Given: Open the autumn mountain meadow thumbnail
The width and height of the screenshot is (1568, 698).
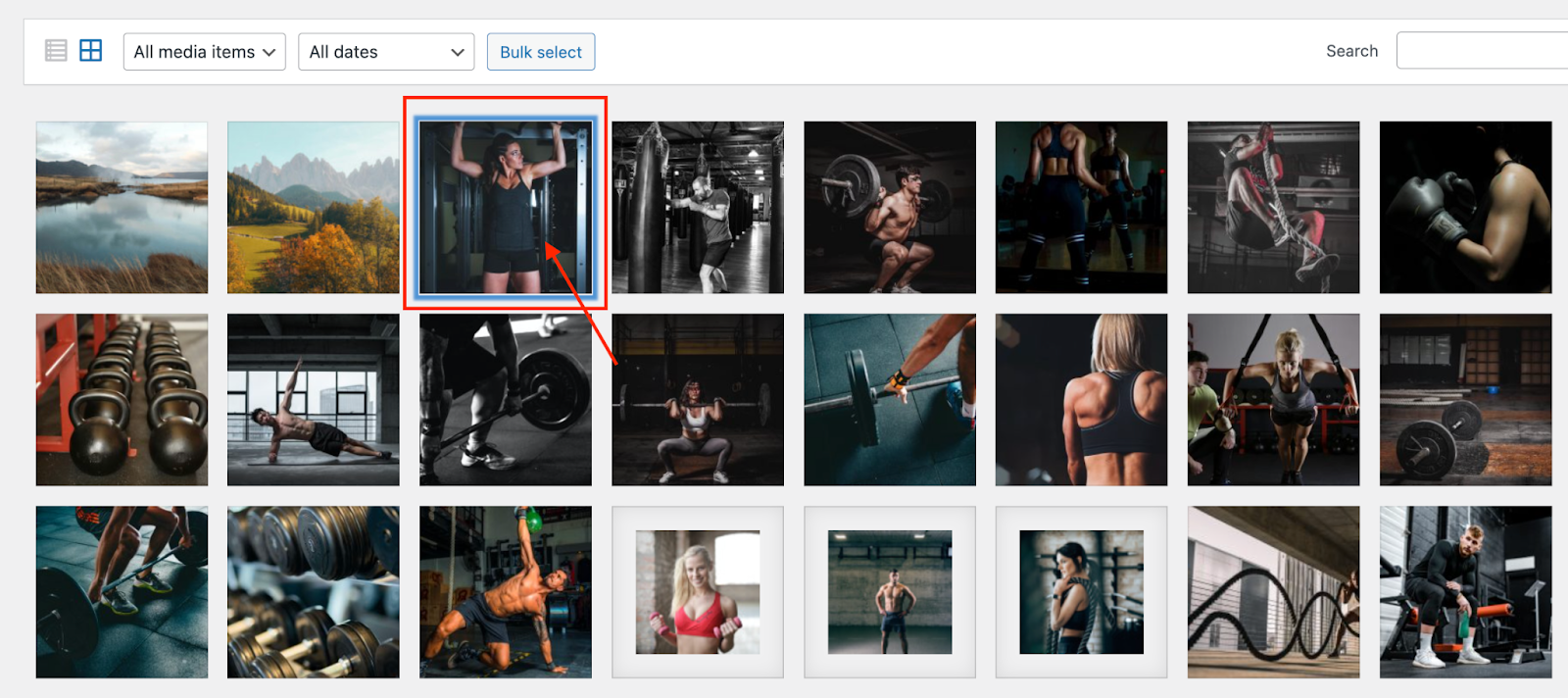Looking at the screenshot, I should [x=314, y=208].
